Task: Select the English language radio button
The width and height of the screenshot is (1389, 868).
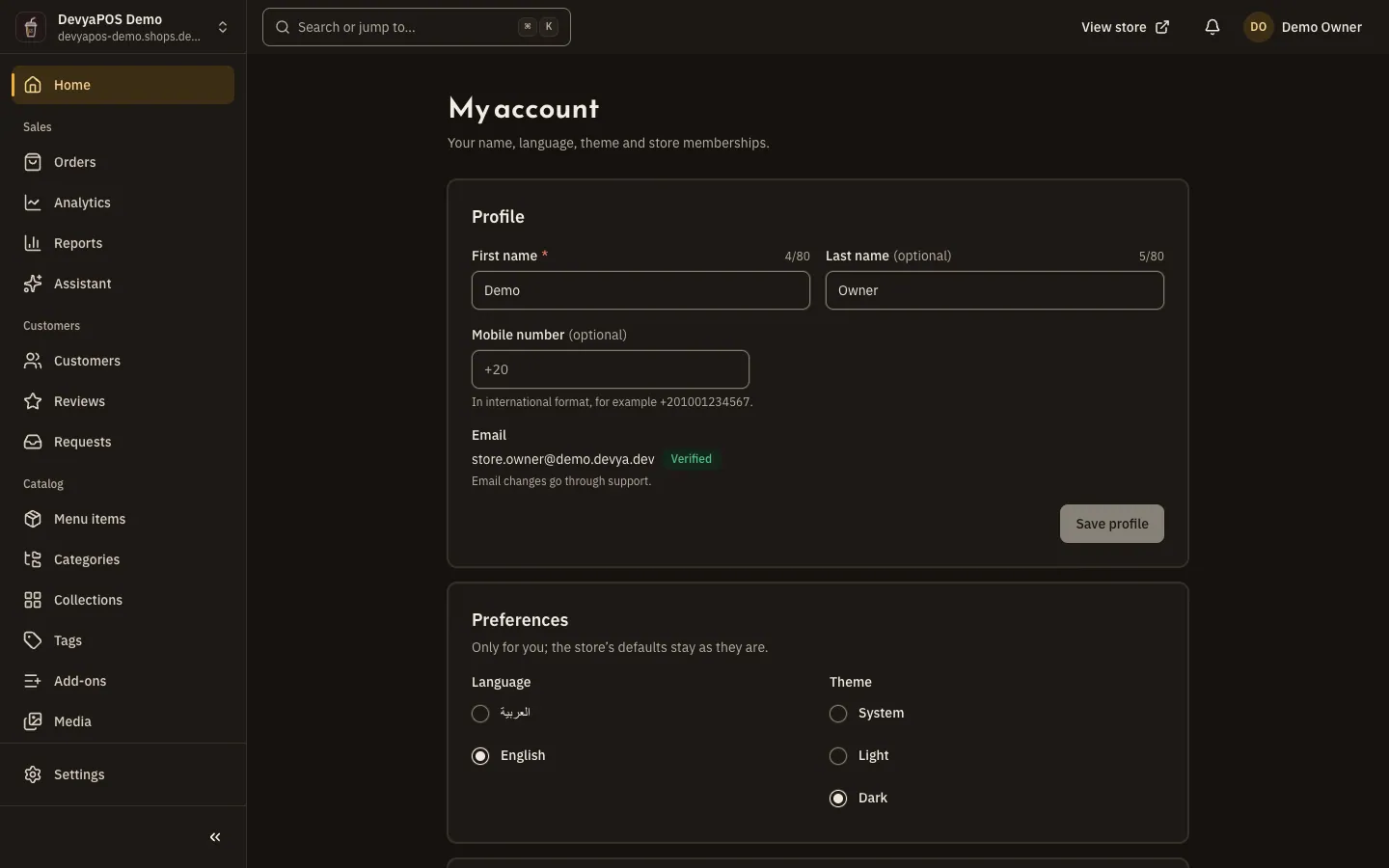Action: coord(480,756)
